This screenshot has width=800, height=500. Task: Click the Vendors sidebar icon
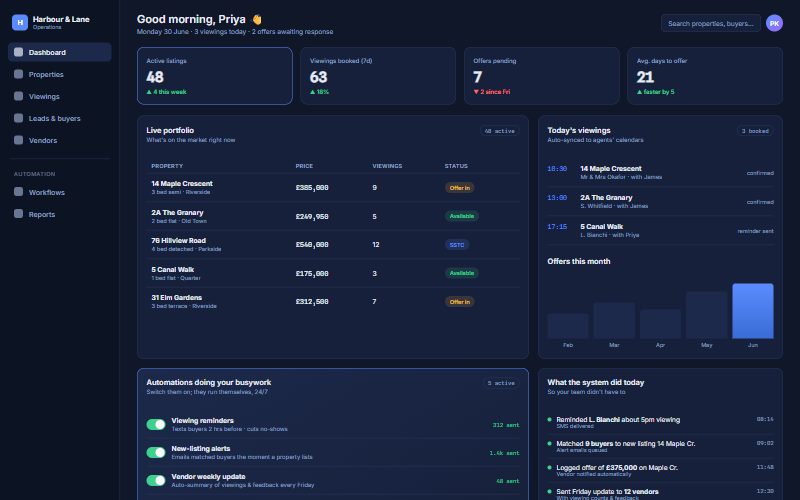pos(18,140)
